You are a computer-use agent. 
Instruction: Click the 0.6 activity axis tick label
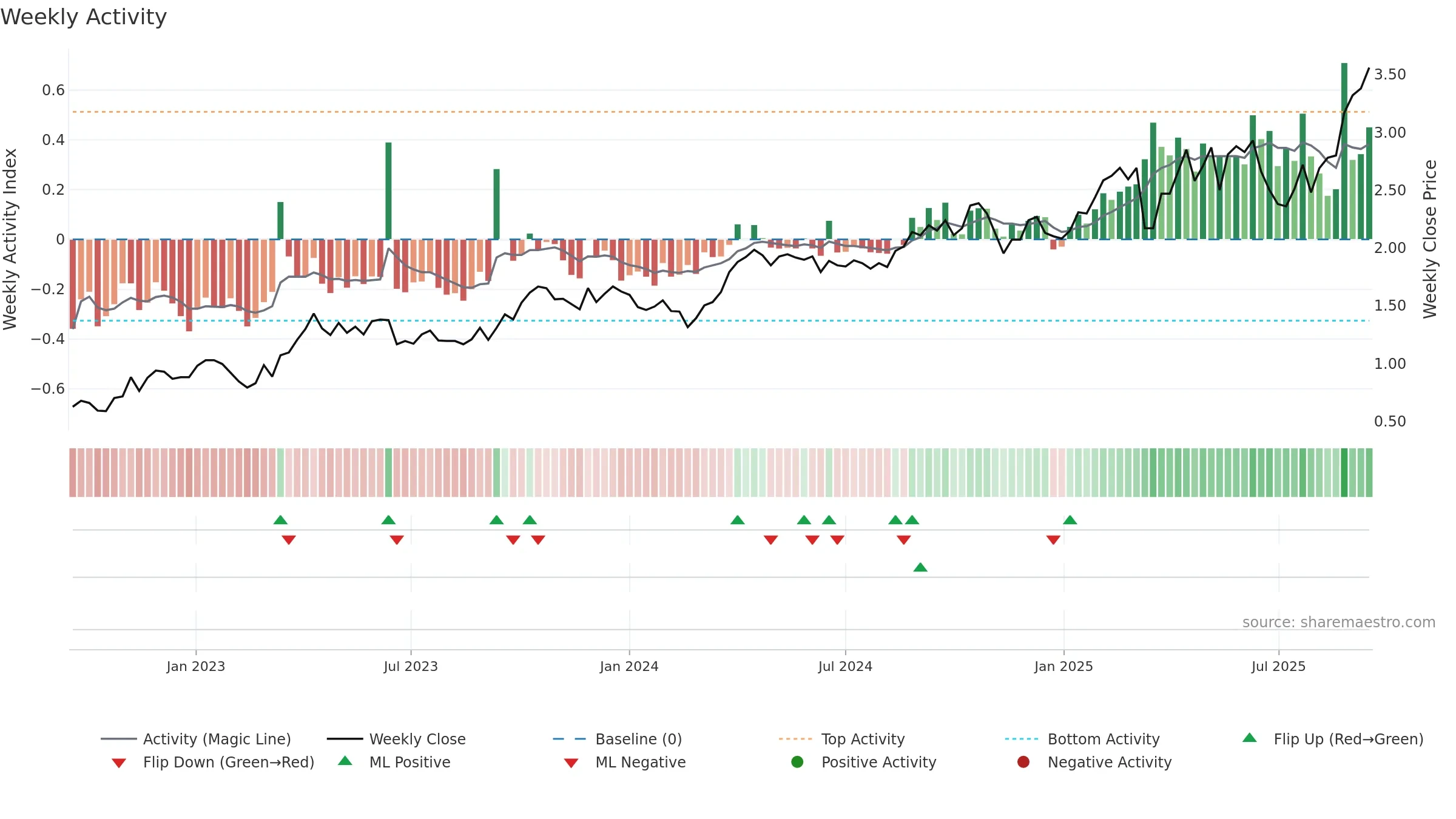coord(53,90)
